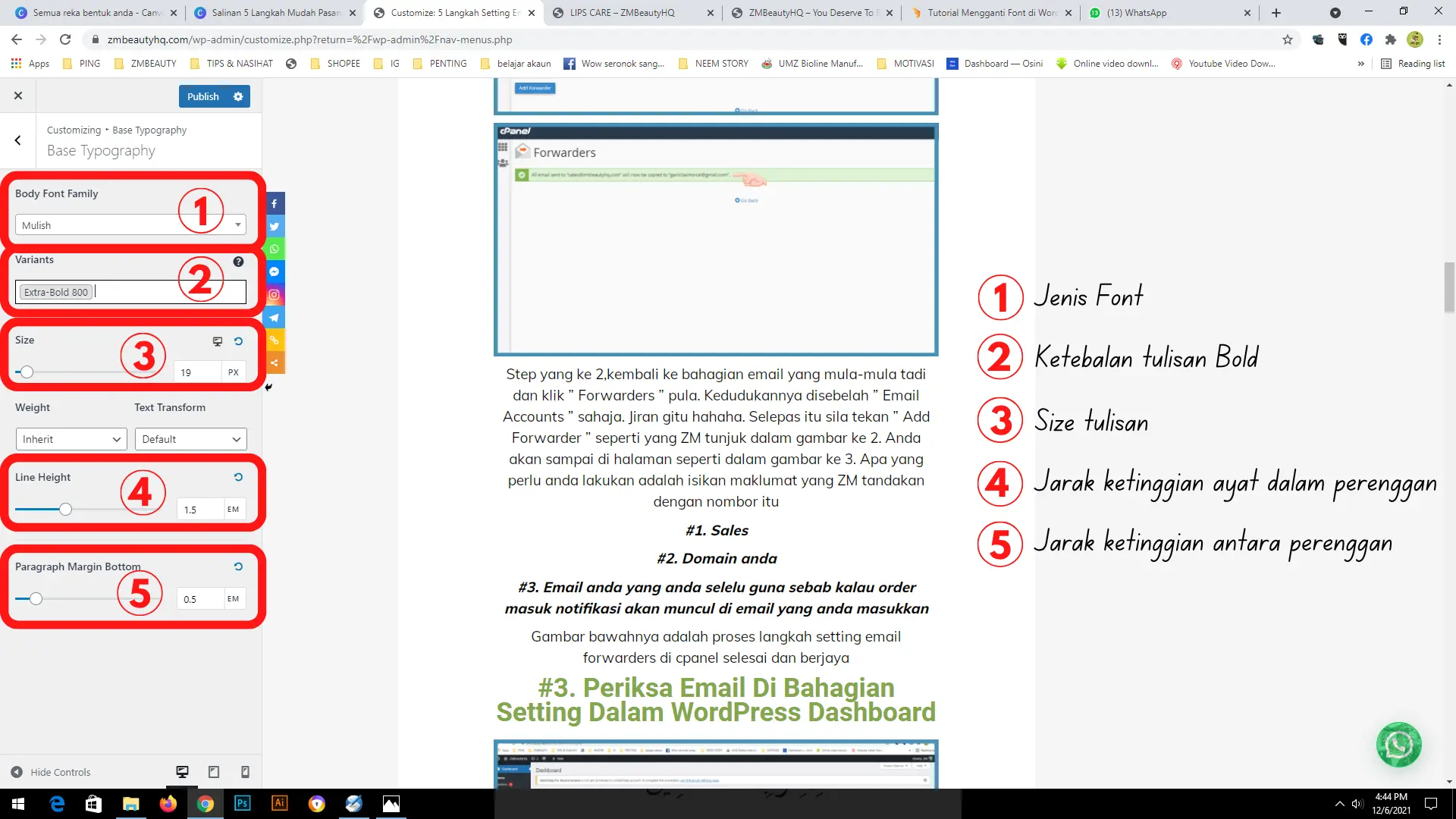
Task: Switch to tablet preview mode
Action: pyautogui.click(x=214, y=772)
